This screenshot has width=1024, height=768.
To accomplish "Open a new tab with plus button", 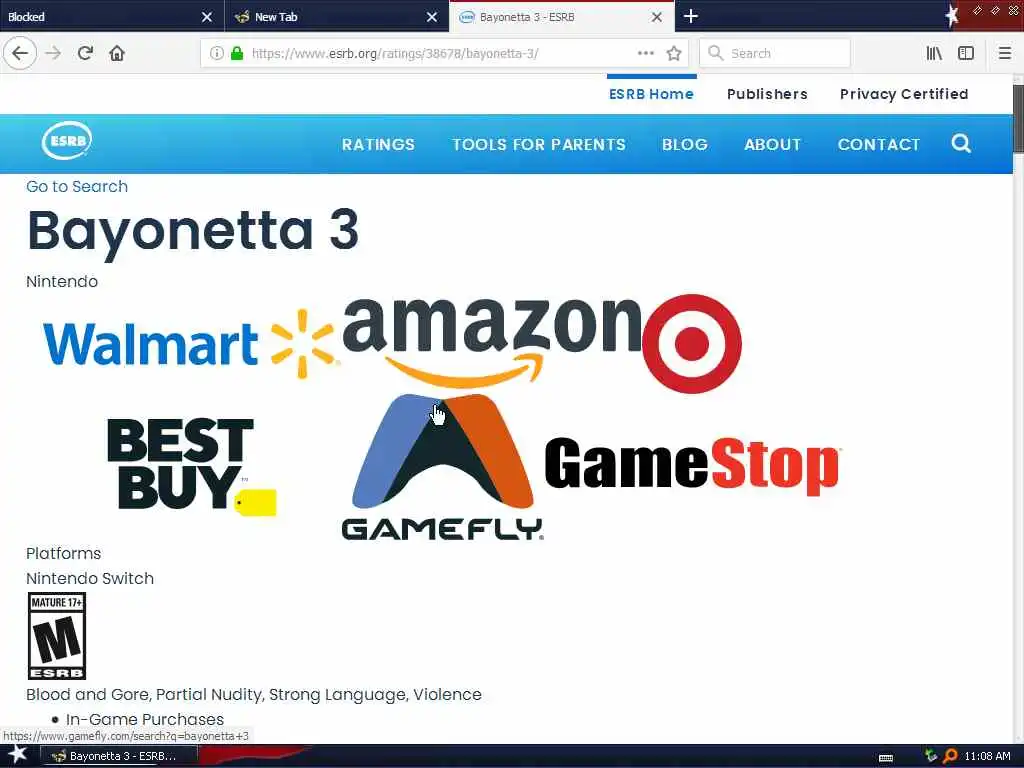I will 691,16.
